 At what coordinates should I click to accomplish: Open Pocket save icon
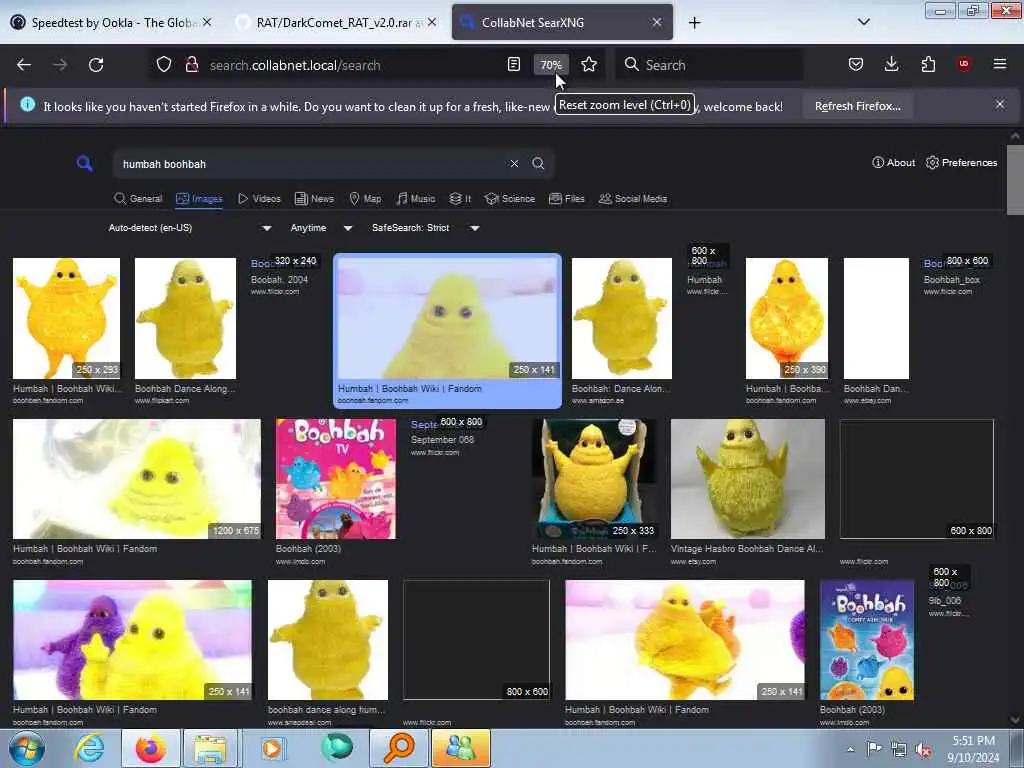click(x=856, y=64)
